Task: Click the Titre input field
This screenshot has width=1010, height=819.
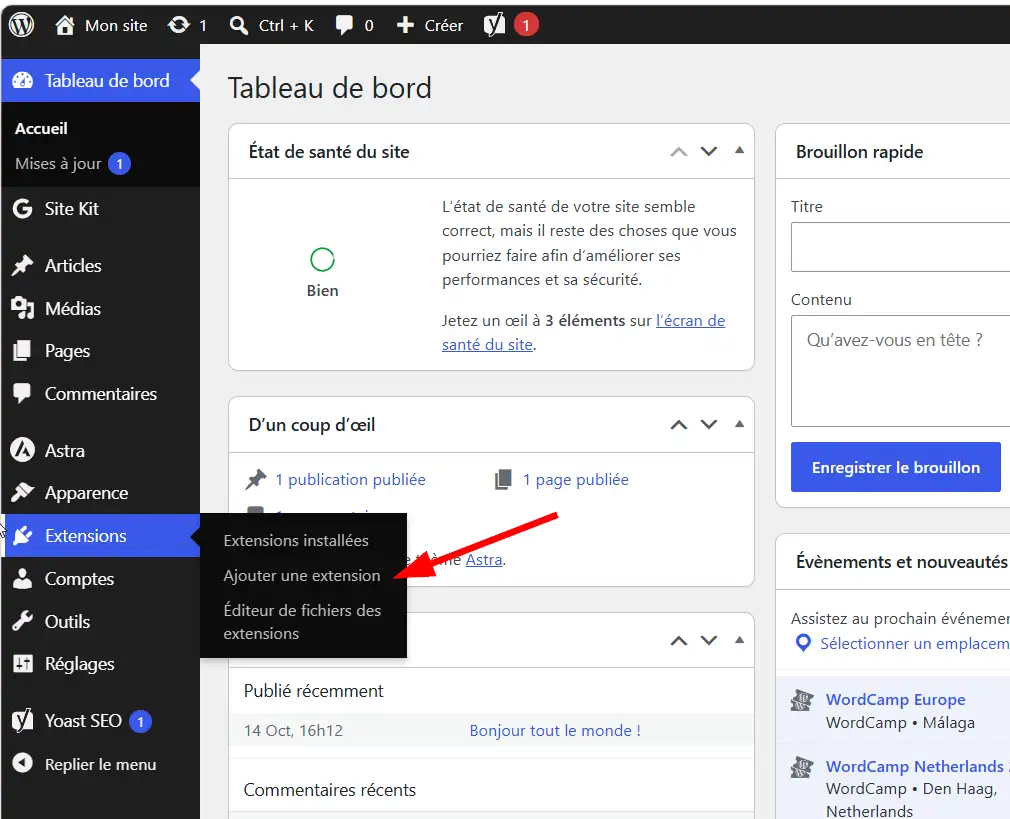Action: 900,247
